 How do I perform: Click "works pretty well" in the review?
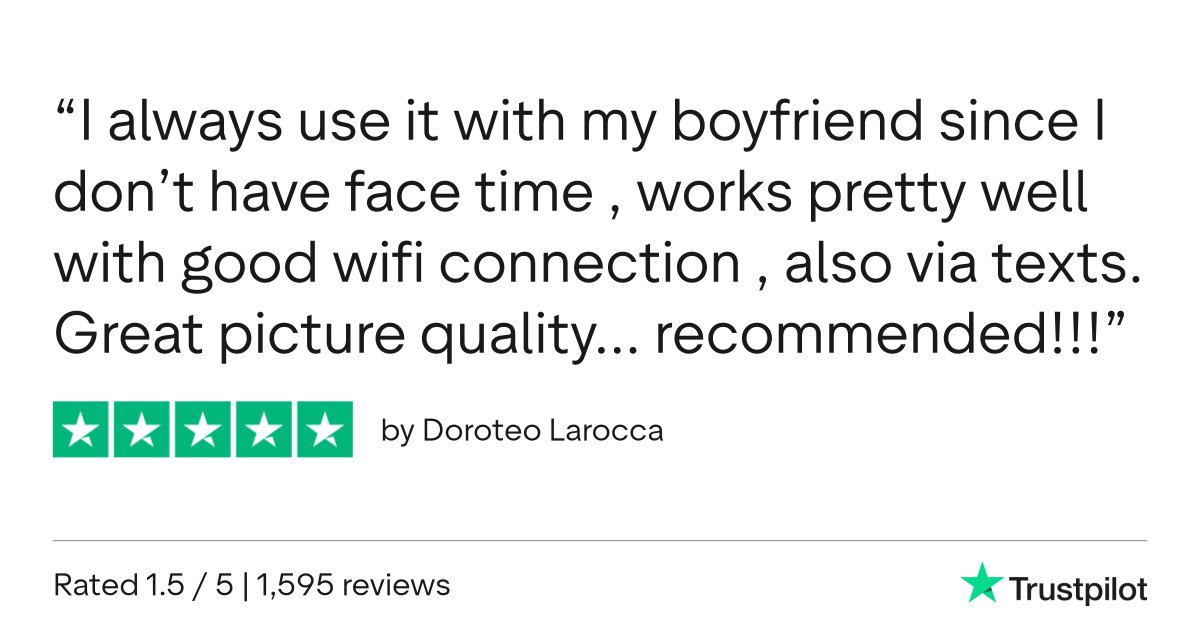862,193
